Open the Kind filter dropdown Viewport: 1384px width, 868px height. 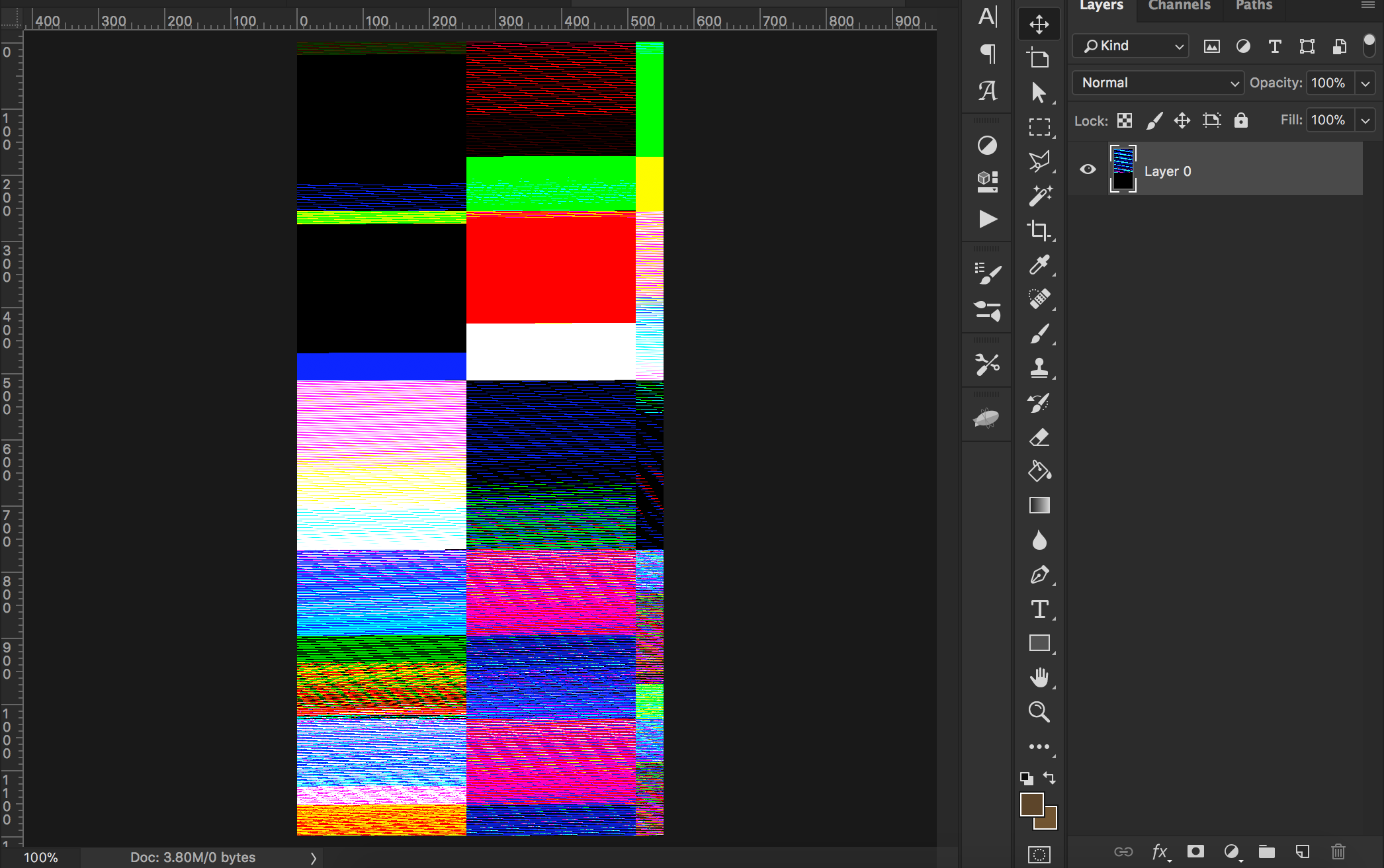click(1130, 46)
